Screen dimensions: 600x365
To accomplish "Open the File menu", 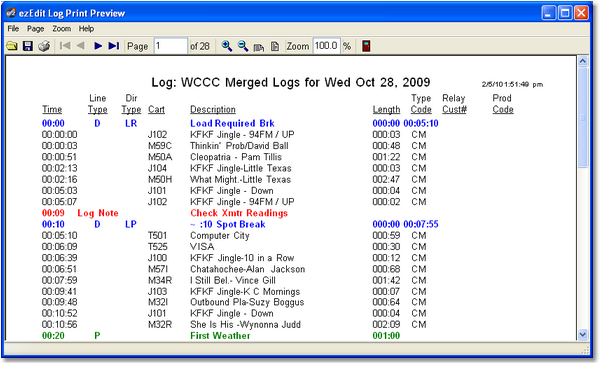I will [13, 29].
